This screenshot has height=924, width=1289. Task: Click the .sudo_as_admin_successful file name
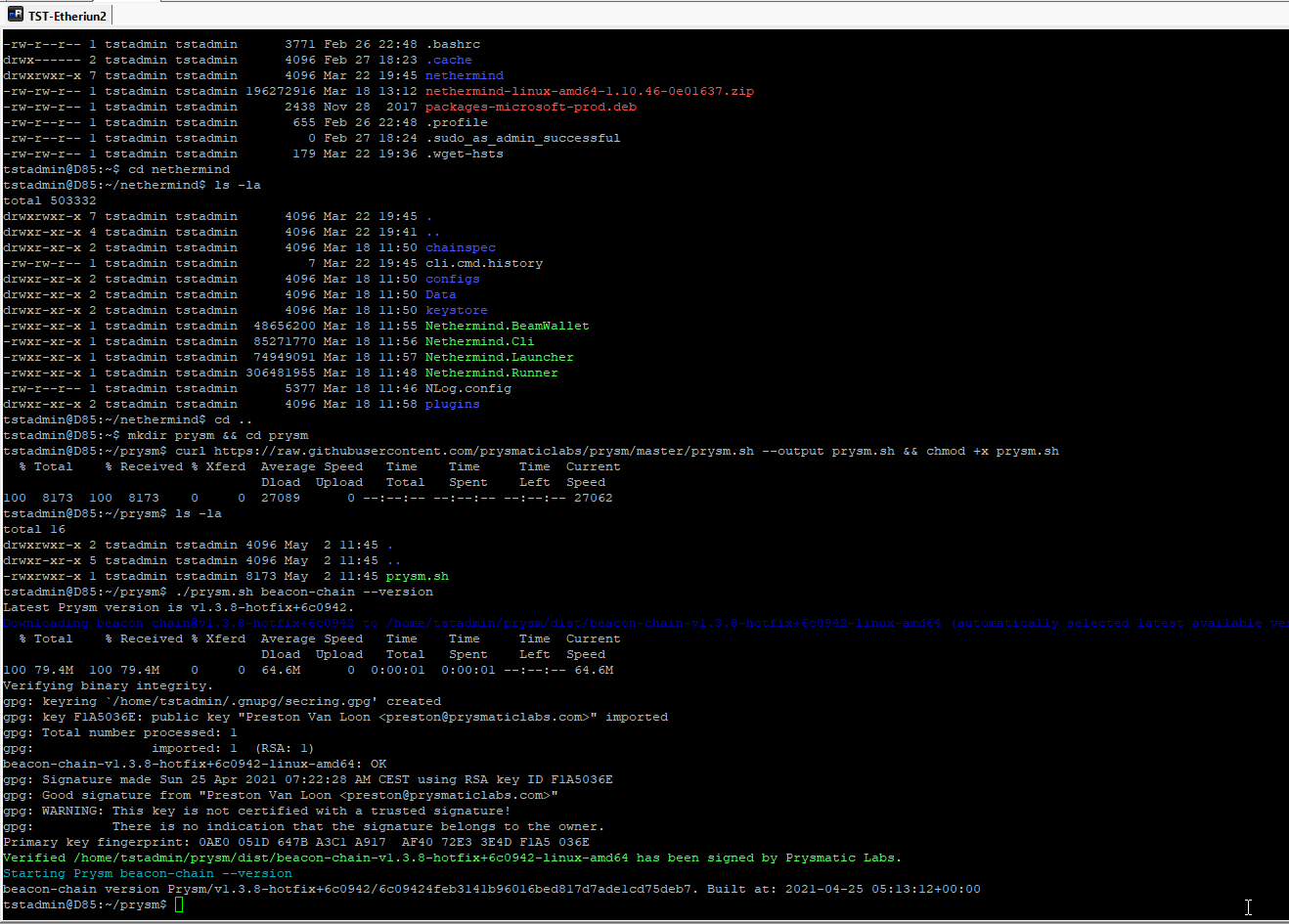[x=523, y=138]
